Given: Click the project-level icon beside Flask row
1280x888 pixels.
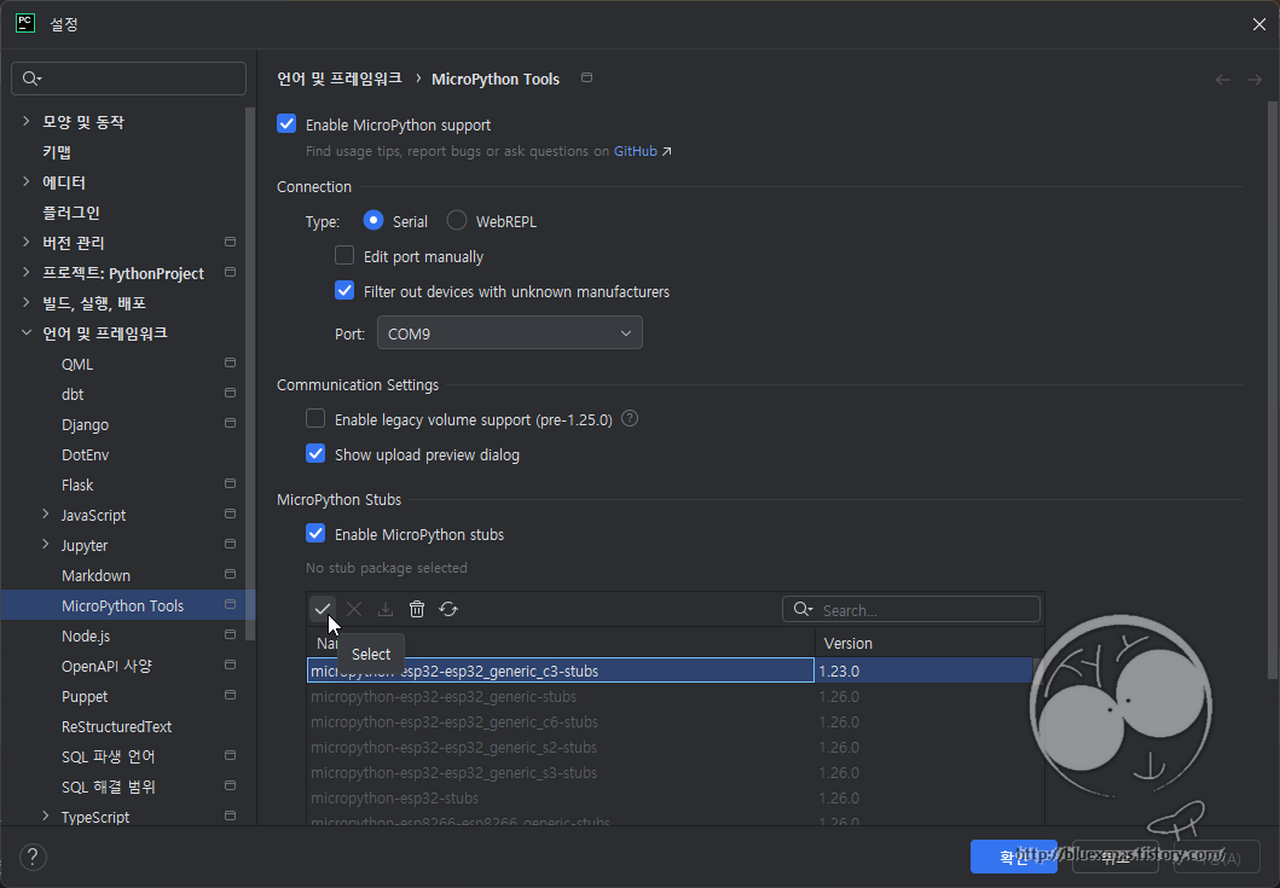Looking at the screenshot, I should (230, 484).
